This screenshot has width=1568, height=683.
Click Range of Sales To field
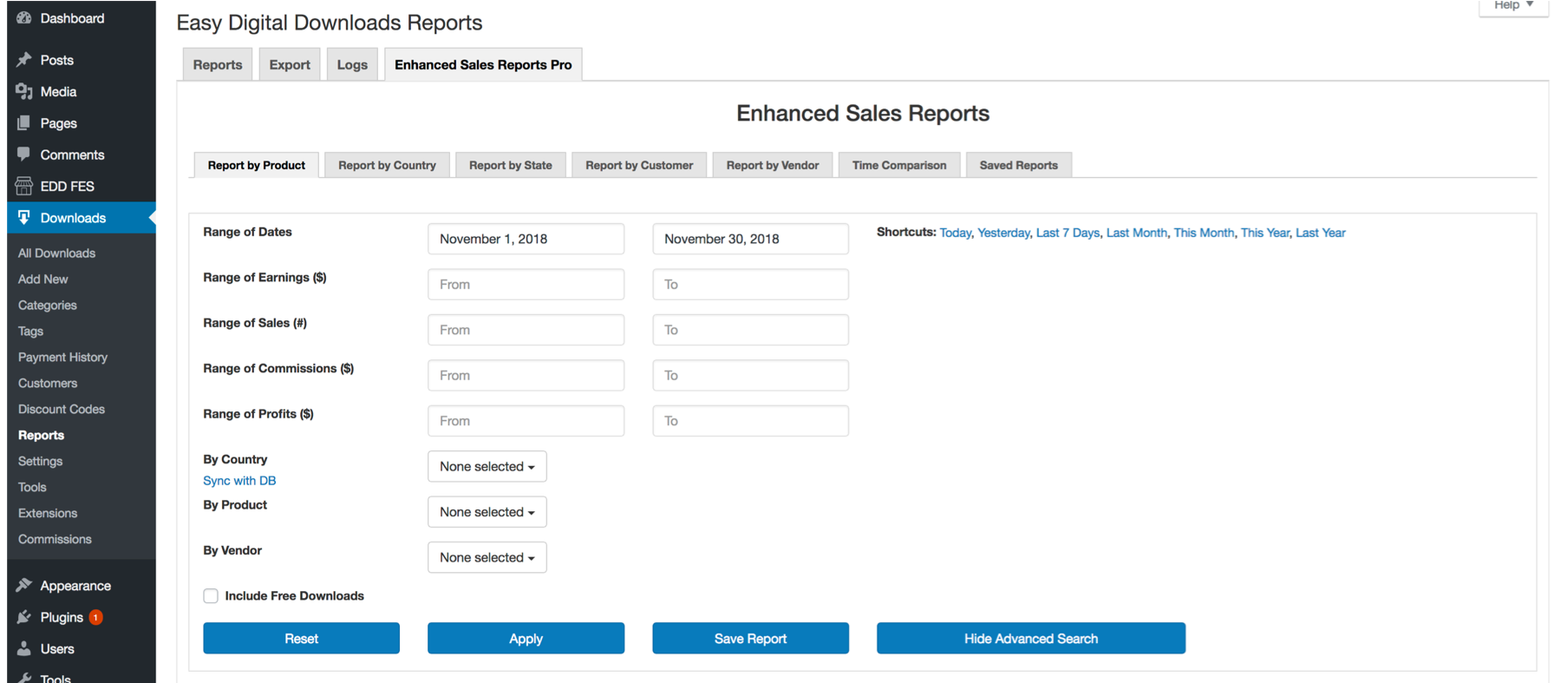coord(750,330)
